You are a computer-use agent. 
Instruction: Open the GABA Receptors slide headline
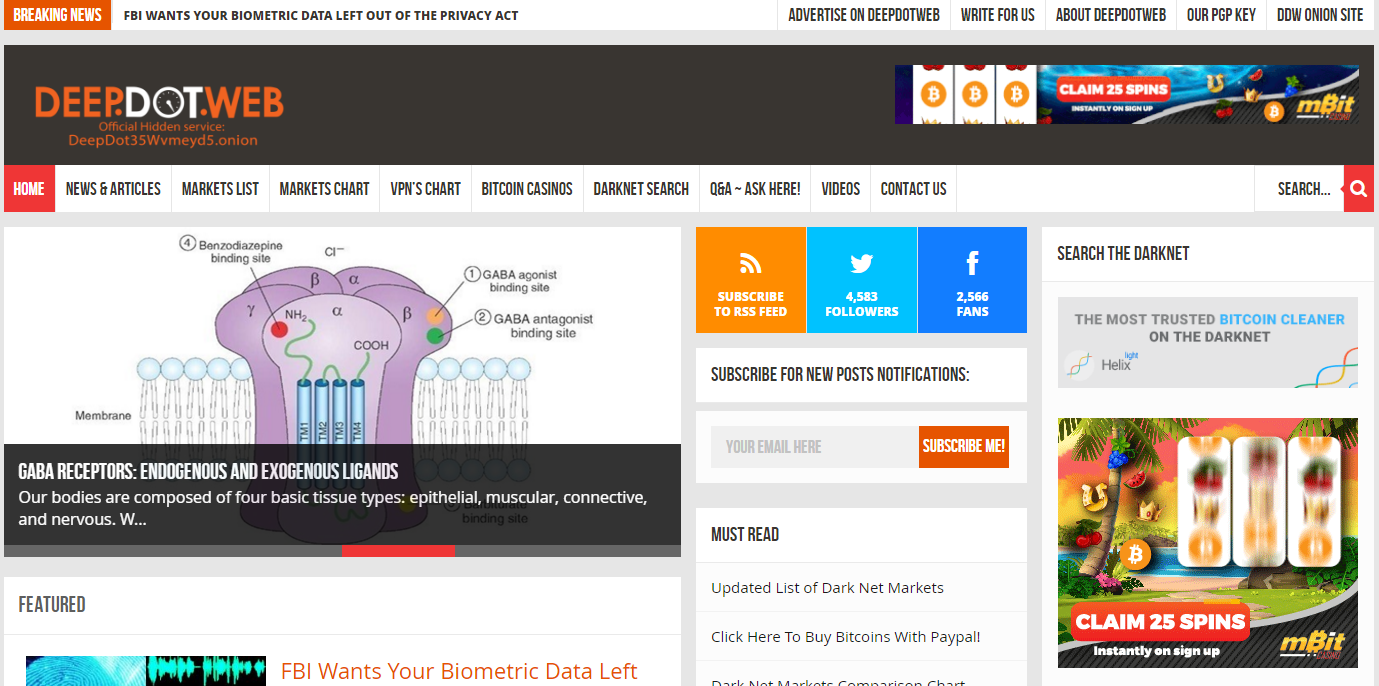coord(208,472)
